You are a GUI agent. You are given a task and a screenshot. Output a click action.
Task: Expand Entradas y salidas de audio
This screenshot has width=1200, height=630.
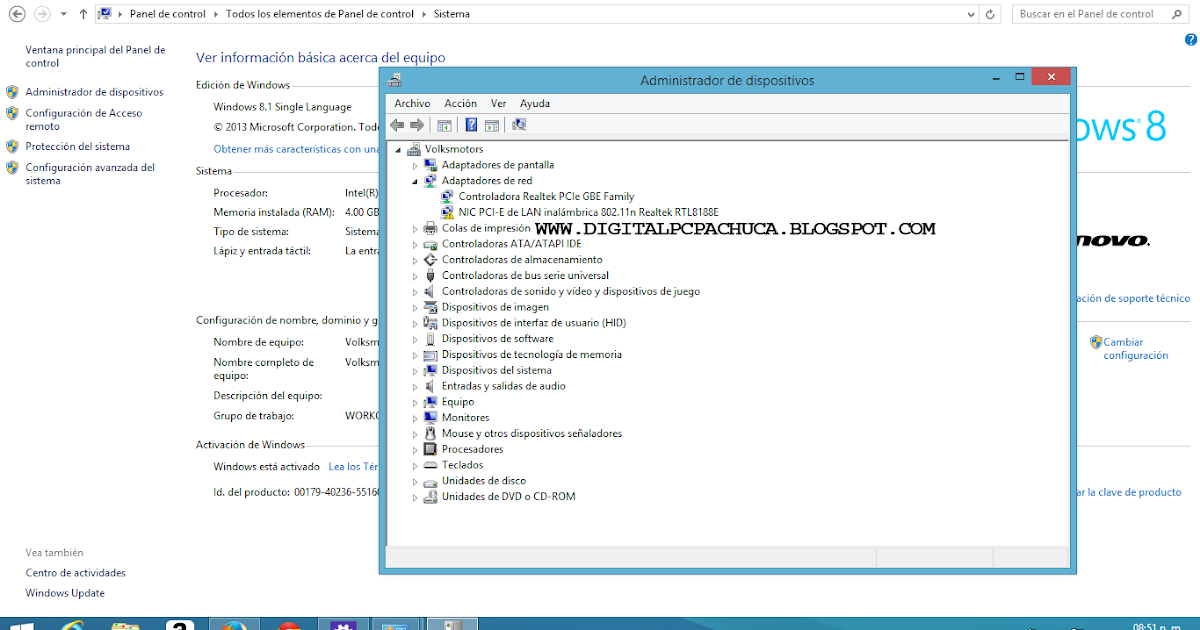tap(415, 386)
